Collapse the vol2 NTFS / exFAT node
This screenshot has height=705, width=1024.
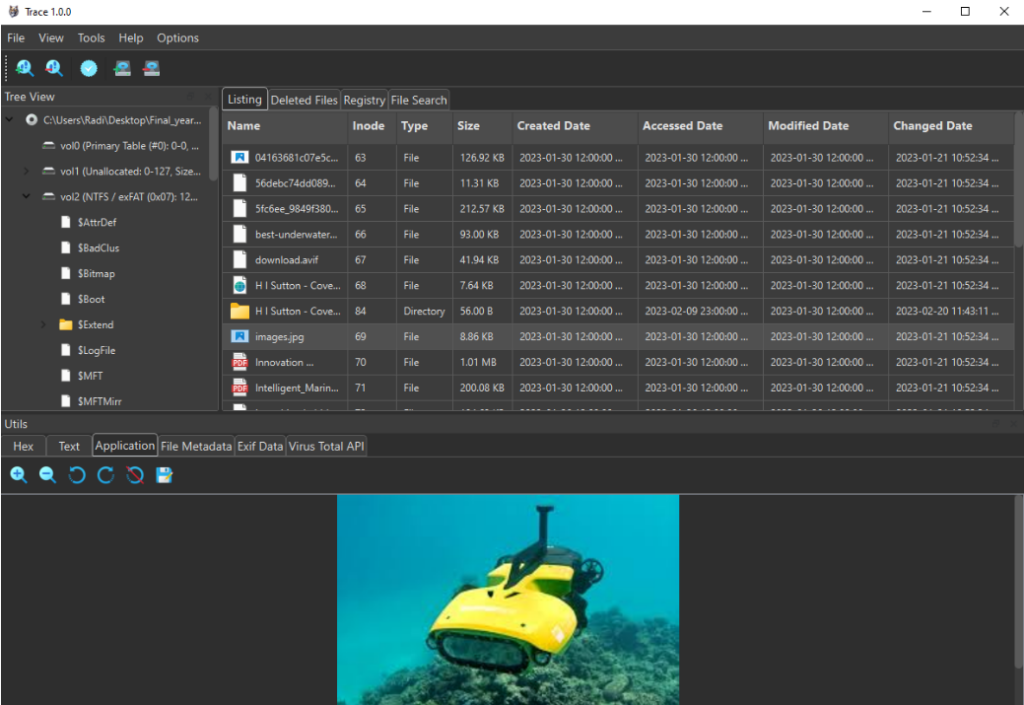(26, 196)
